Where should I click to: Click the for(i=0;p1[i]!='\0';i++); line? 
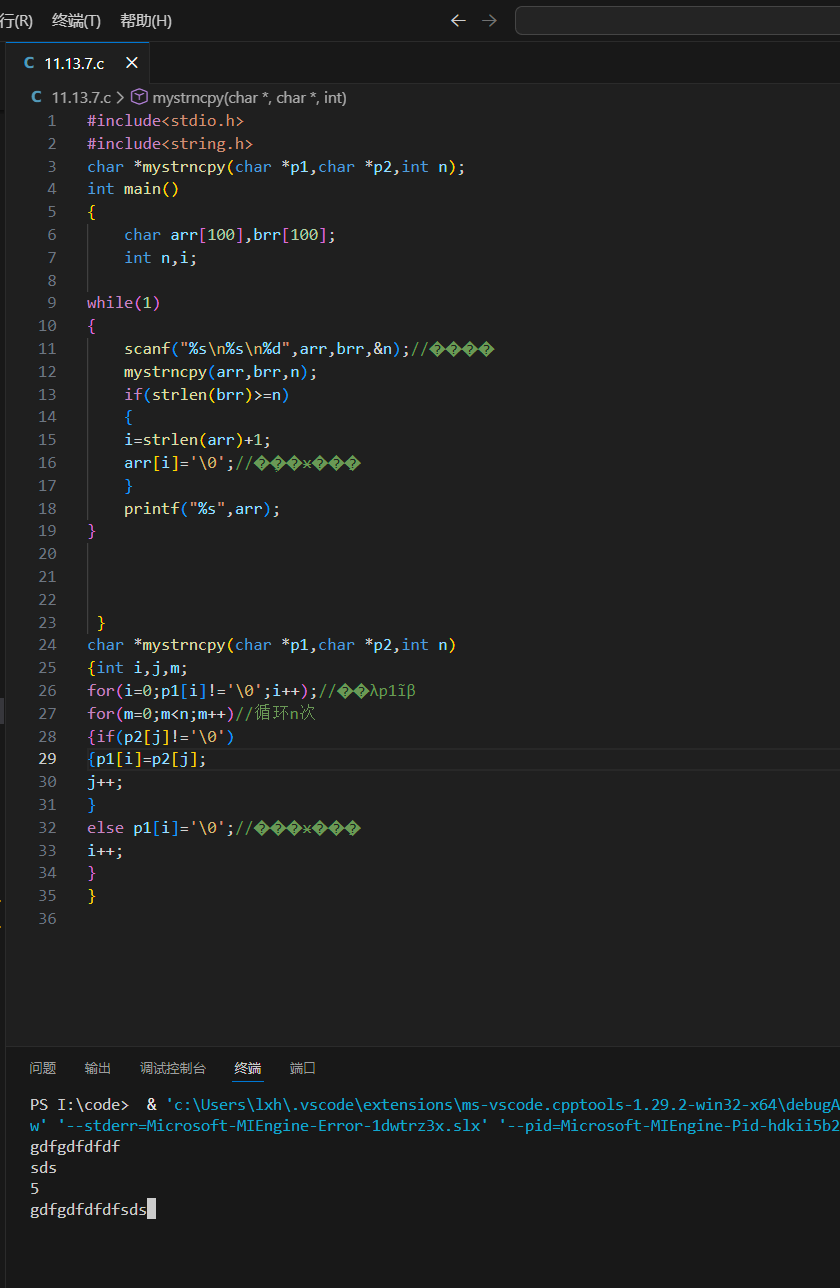[x=251, y=691]
